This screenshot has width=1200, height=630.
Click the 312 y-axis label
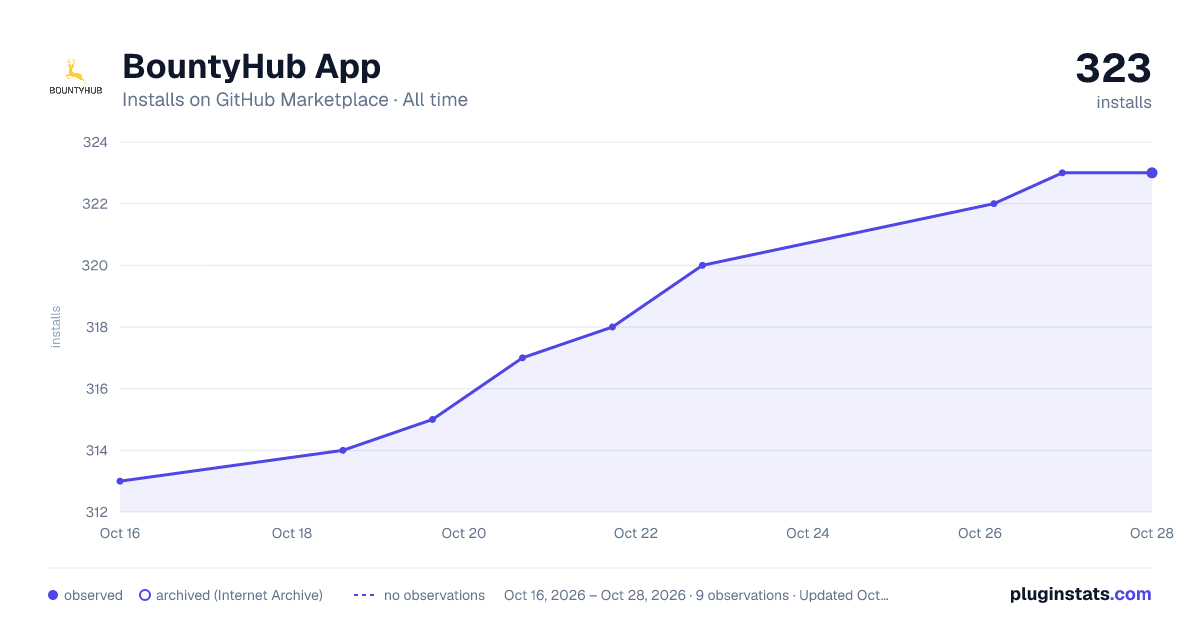tap(95, 512)
